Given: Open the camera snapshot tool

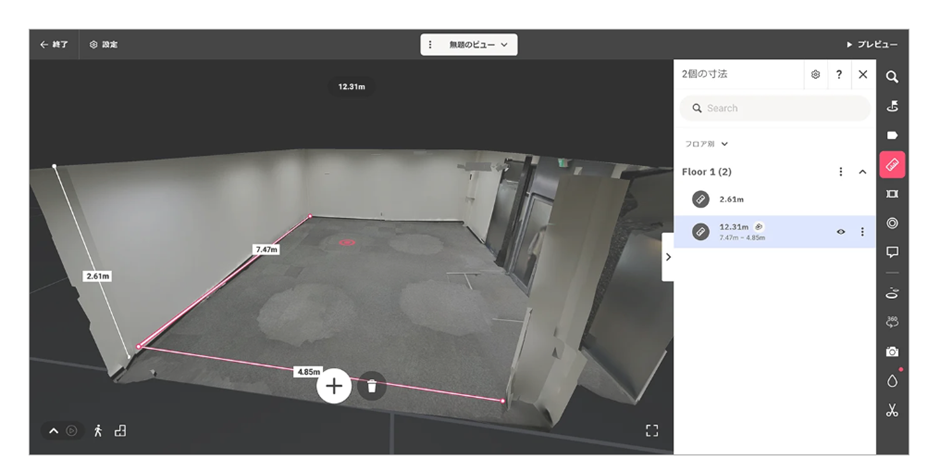Looking at the screenshot, I should (x=892, y=352).
